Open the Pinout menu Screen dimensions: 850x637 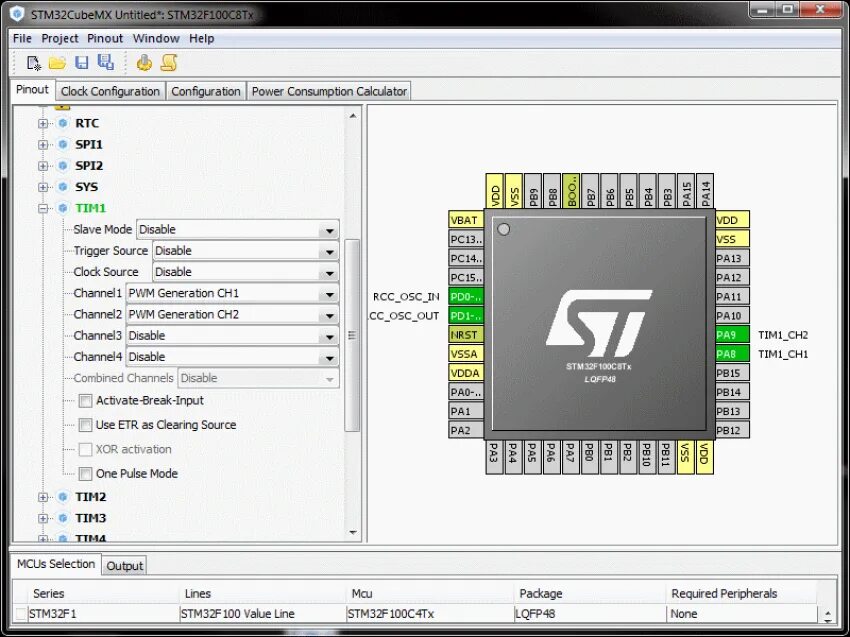[105, 38]
